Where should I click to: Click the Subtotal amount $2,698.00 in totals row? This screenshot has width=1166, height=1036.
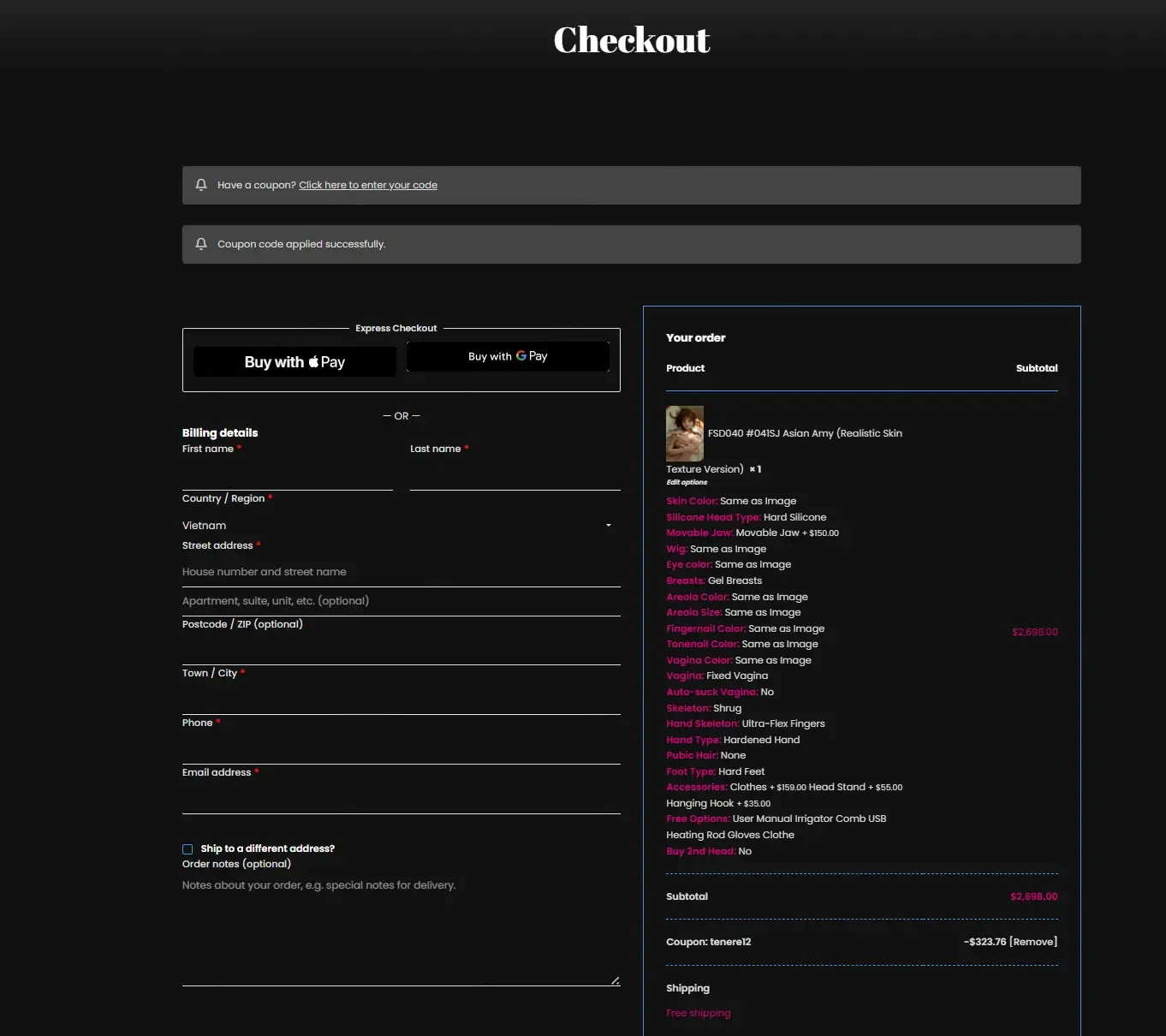(x=1033, y=896)
